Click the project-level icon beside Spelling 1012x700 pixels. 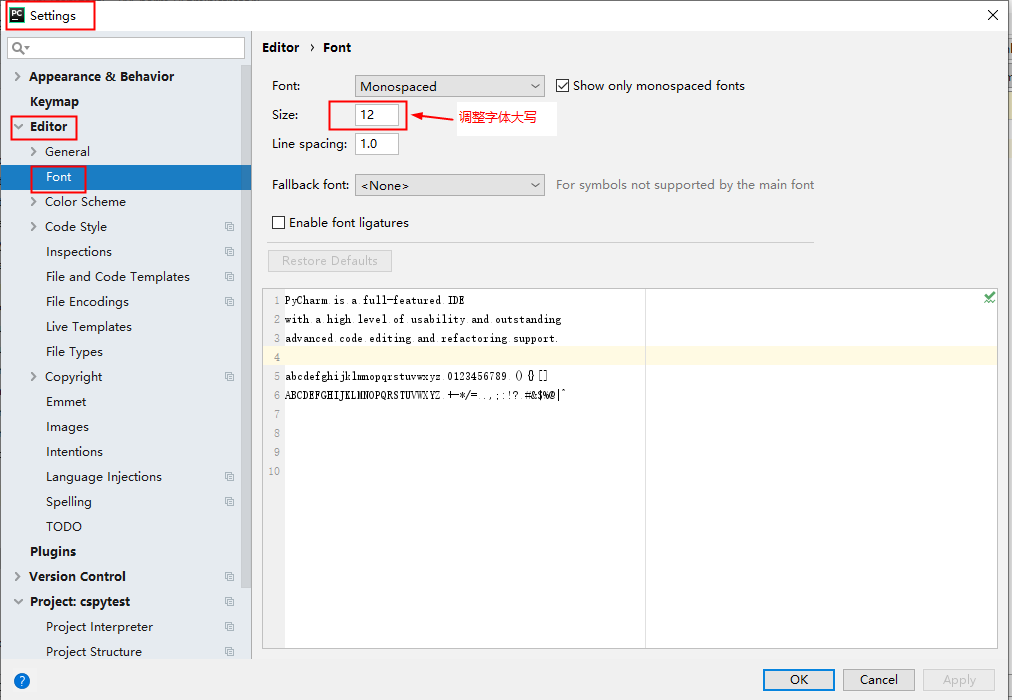(x=229, y=501)
